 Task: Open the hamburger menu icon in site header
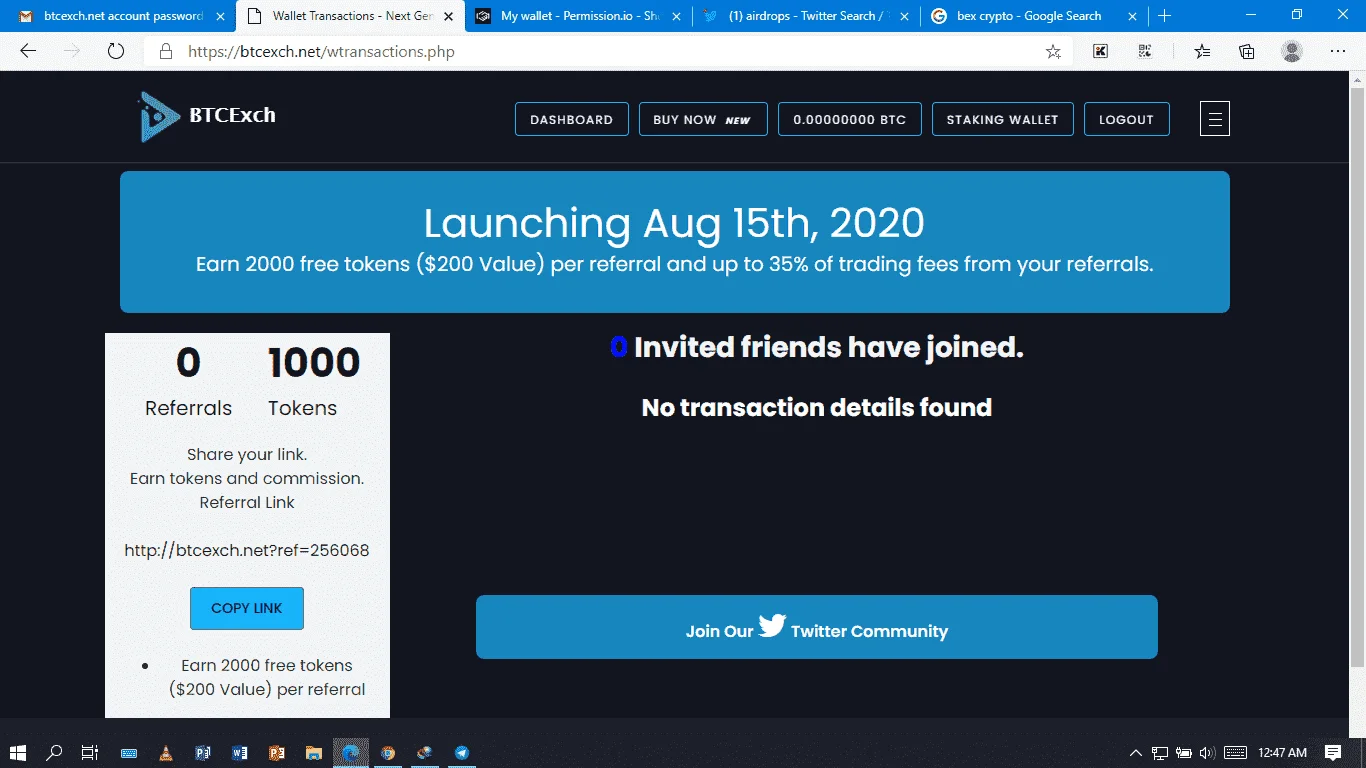click(1214, 119)
